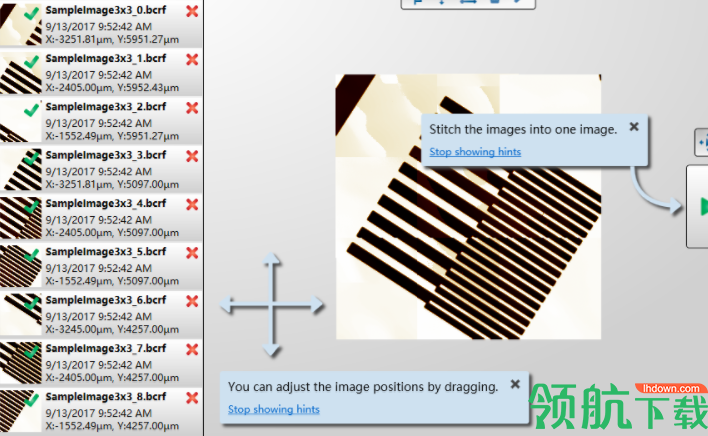Remove SampleImage3x3_5.bcrf with its red X

[192, 253]
